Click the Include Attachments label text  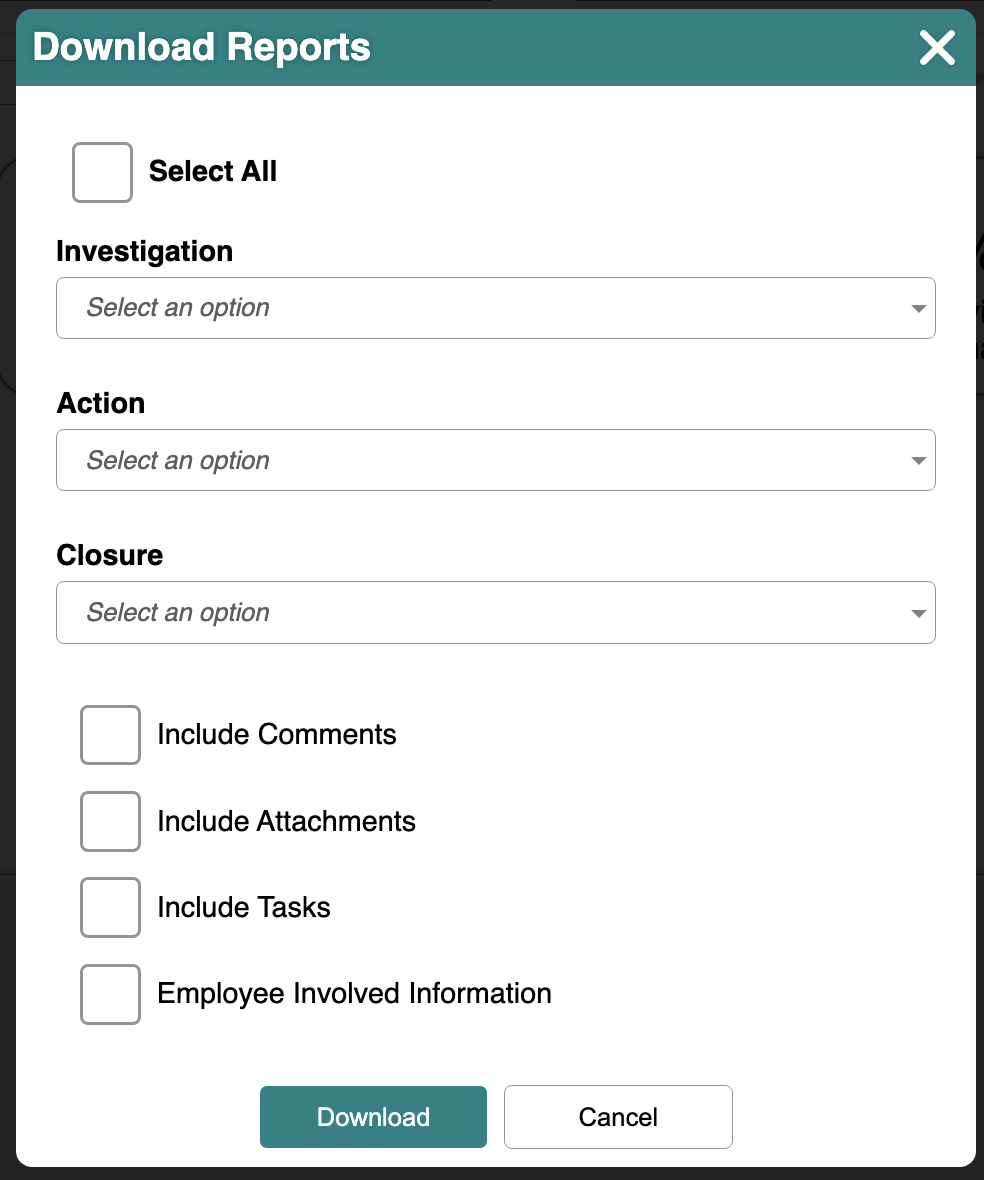click(287, 821)
